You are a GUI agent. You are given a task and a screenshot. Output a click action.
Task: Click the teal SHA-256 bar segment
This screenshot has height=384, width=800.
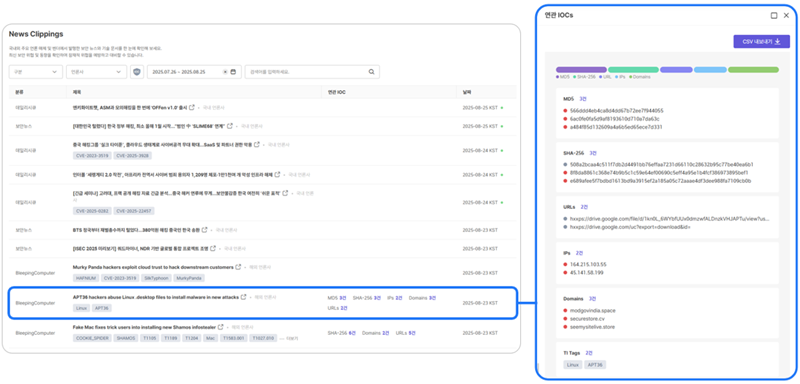(x=633, y=69)
